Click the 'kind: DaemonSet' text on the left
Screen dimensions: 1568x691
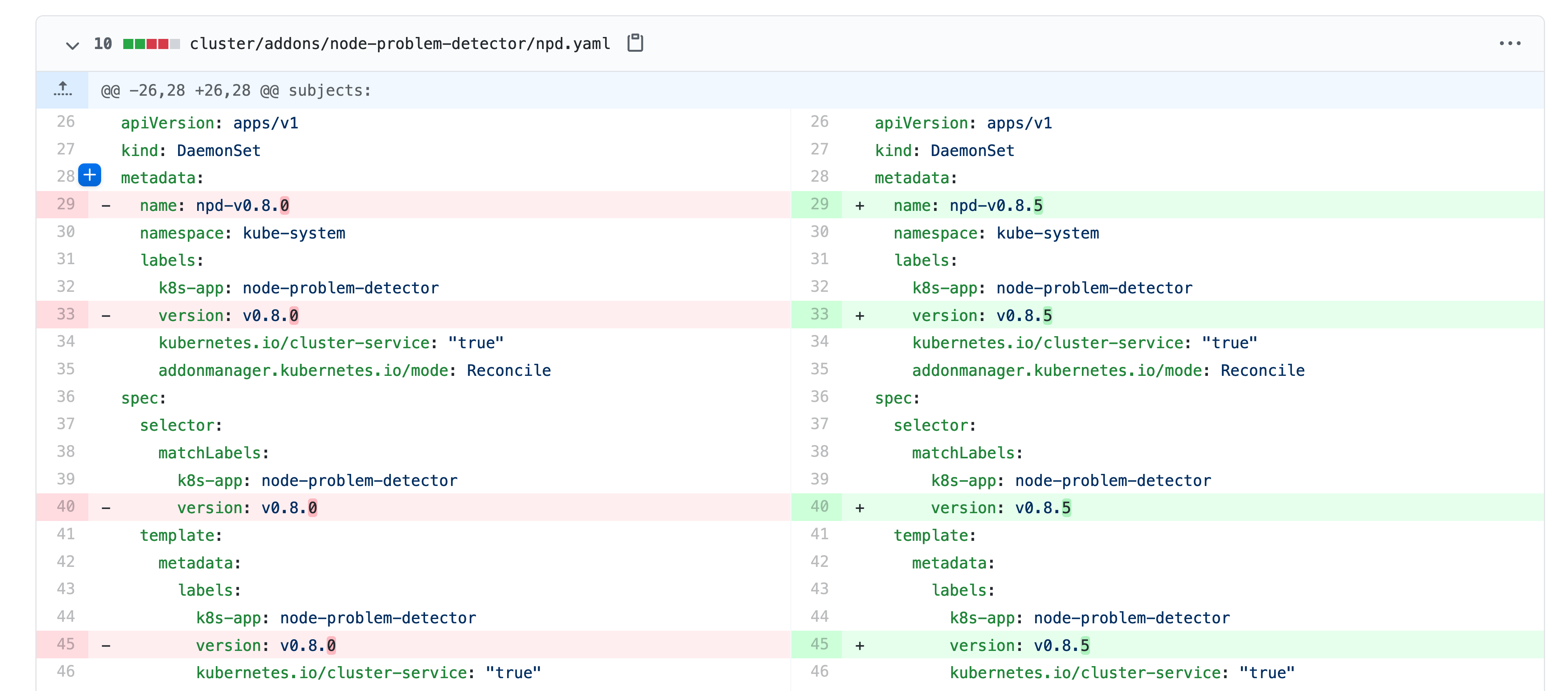(191, 151)
